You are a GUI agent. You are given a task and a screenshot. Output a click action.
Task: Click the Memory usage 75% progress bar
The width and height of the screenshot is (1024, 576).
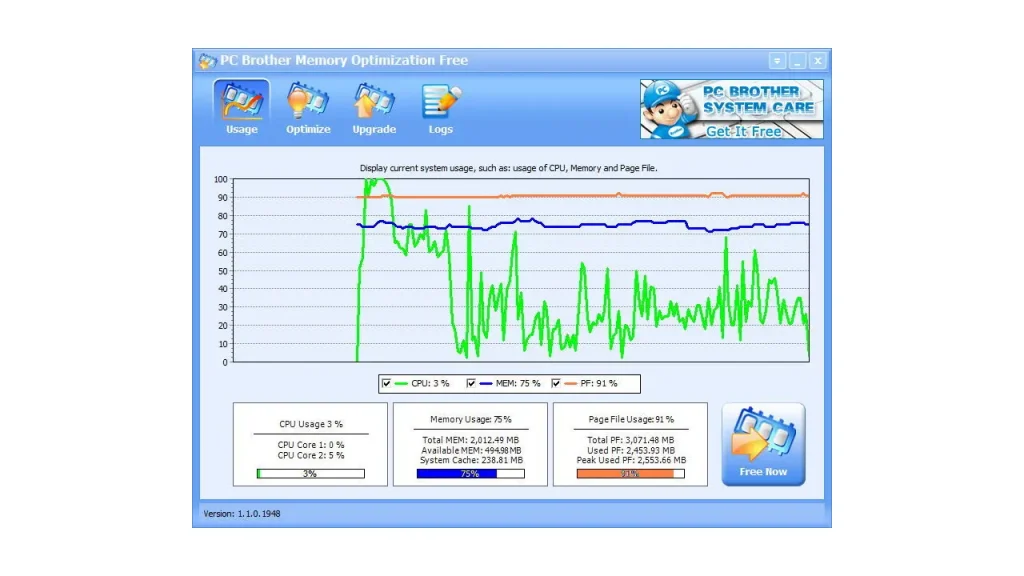pyautogui.click(x=470, y=473)
